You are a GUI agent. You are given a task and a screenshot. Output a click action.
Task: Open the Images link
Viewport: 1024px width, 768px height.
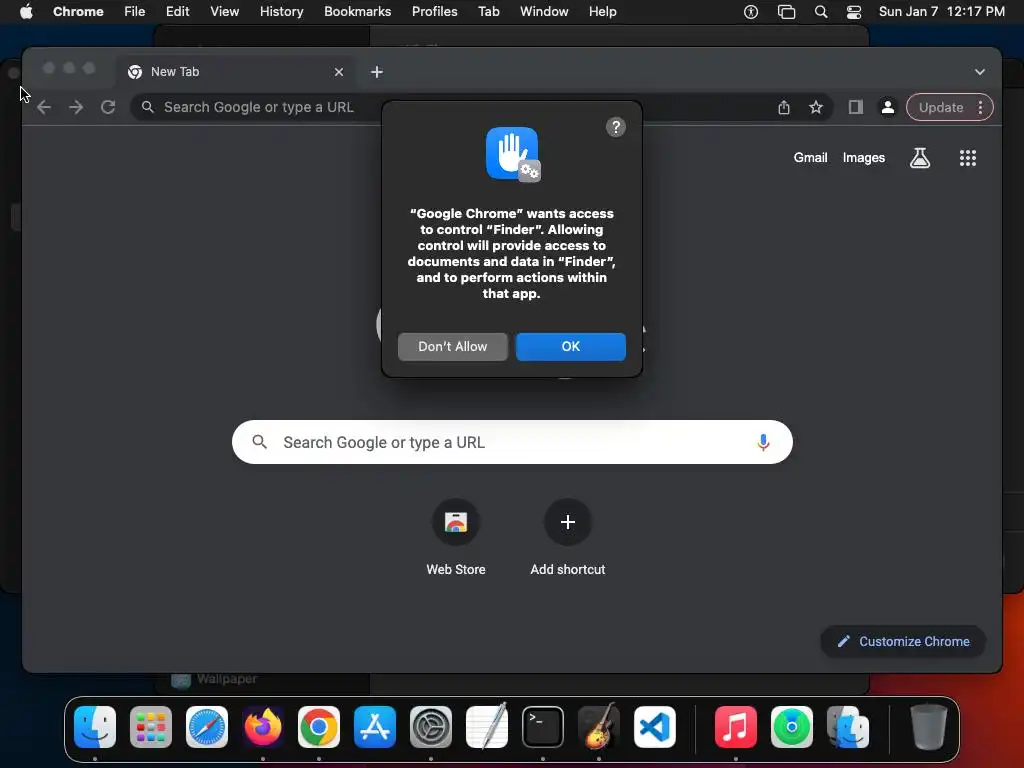point(863,157)
